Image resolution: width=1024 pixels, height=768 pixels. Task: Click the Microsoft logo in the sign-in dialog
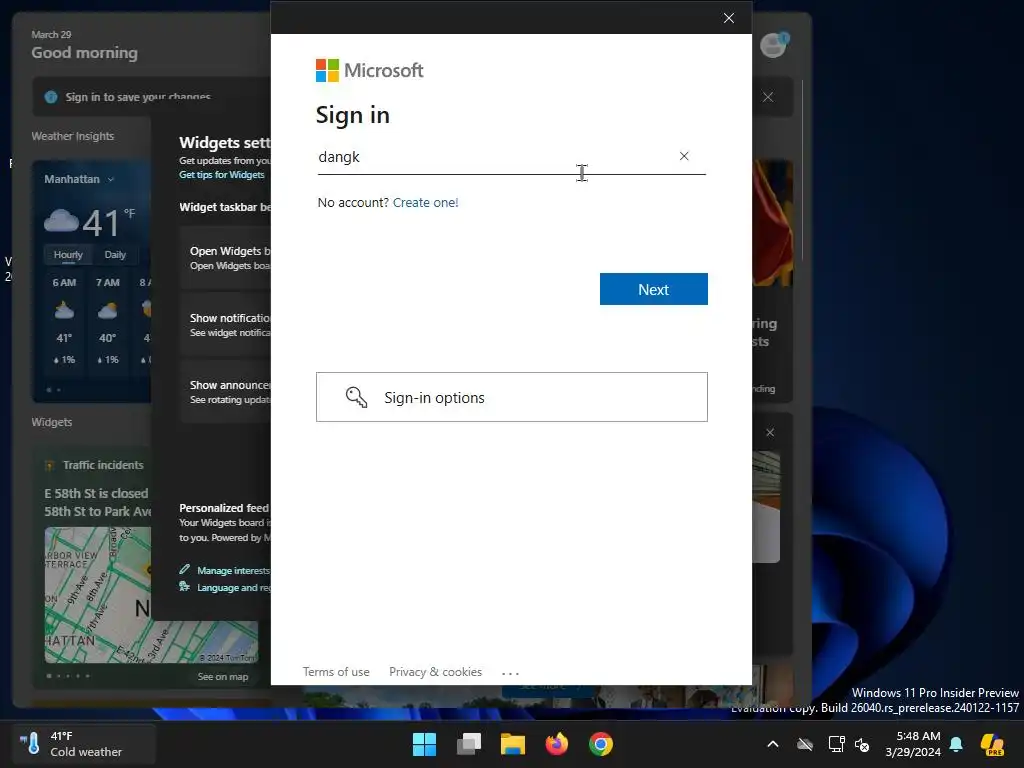(370, 71)
